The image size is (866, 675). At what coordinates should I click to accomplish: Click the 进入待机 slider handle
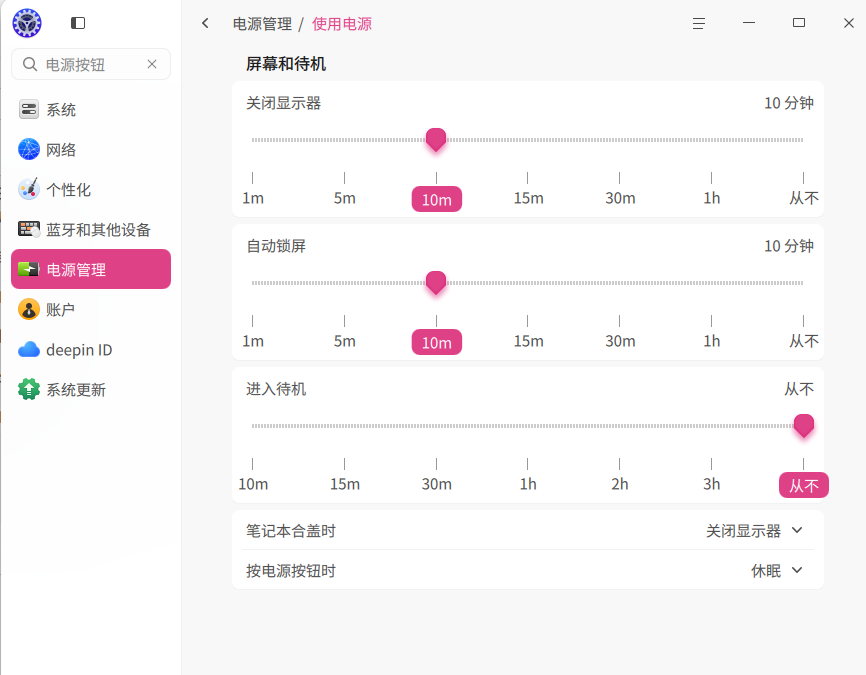coord(804,426)
